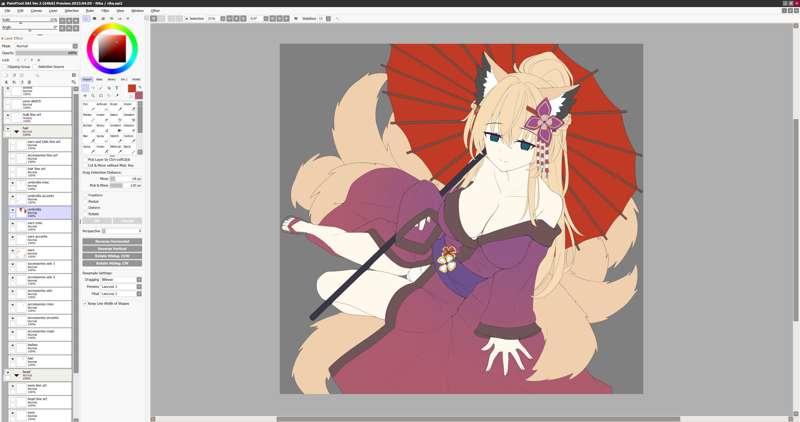
Task: Toggle the horizontal view flip icon
Action: point(296,18)
